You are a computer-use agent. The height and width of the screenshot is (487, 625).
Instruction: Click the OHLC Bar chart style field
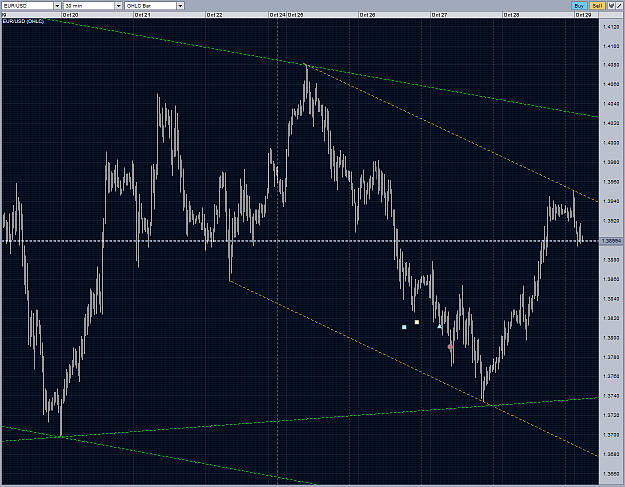151,6
